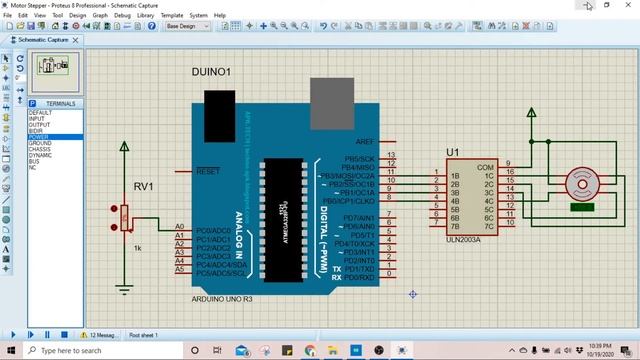Click the Copy to clipboard toolbar icon
This screenshot has height=360, width=640.
click(358, 26)
